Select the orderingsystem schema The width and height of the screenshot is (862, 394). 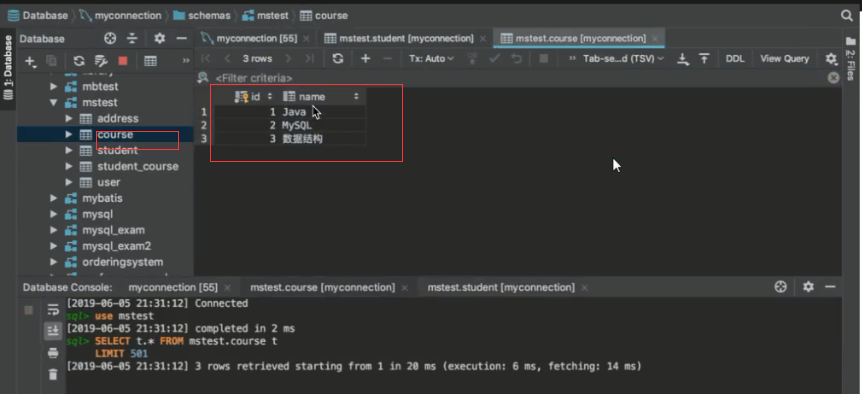click(x=122, y=262)
